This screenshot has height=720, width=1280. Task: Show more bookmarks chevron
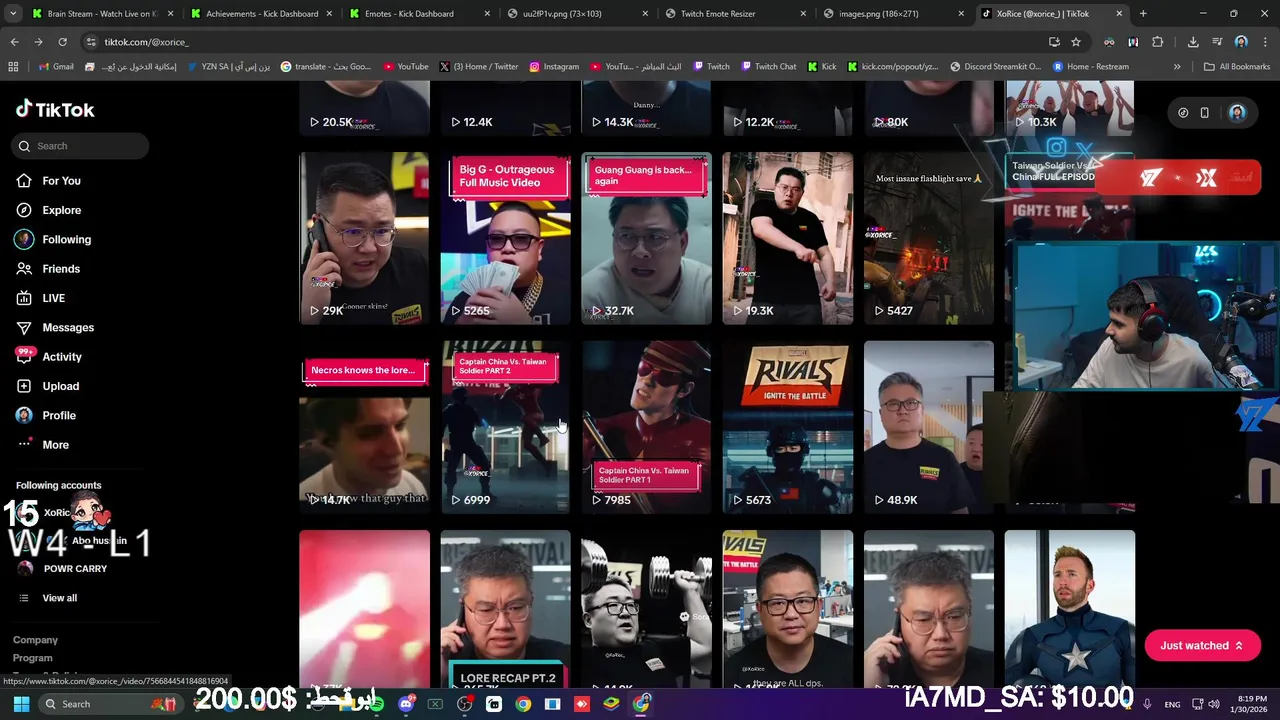coord(1177,67)
